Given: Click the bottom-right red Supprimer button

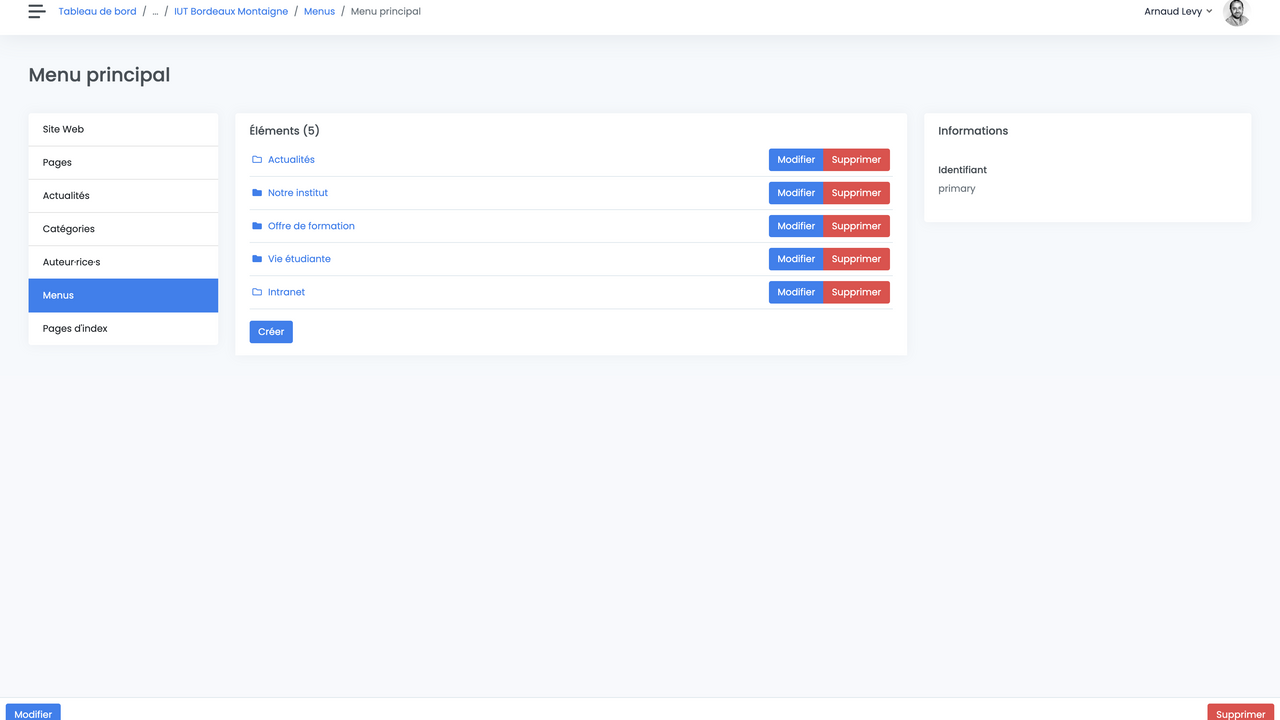Looking at the screenshot, I should click(x=1240, y=712).
